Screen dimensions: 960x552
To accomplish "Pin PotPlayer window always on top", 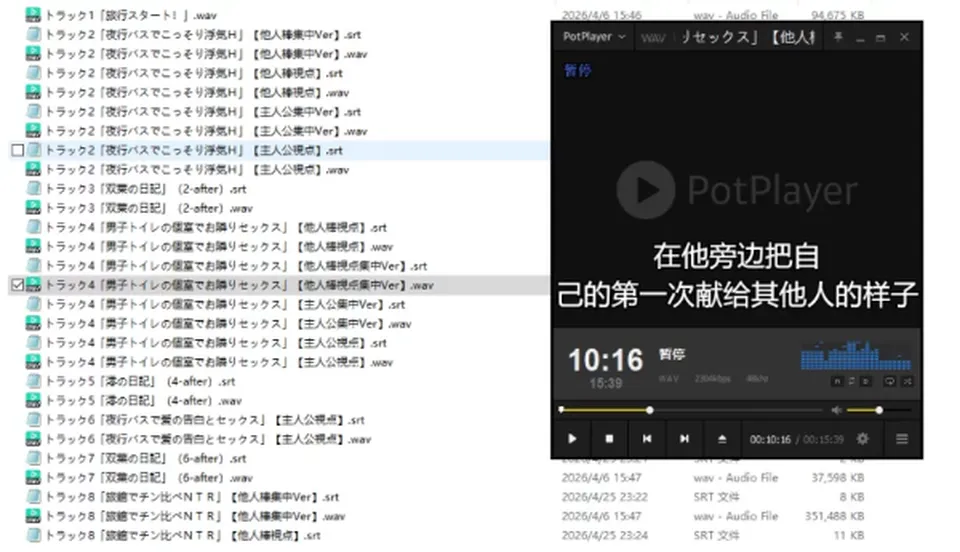I will (x=838, y=37).
